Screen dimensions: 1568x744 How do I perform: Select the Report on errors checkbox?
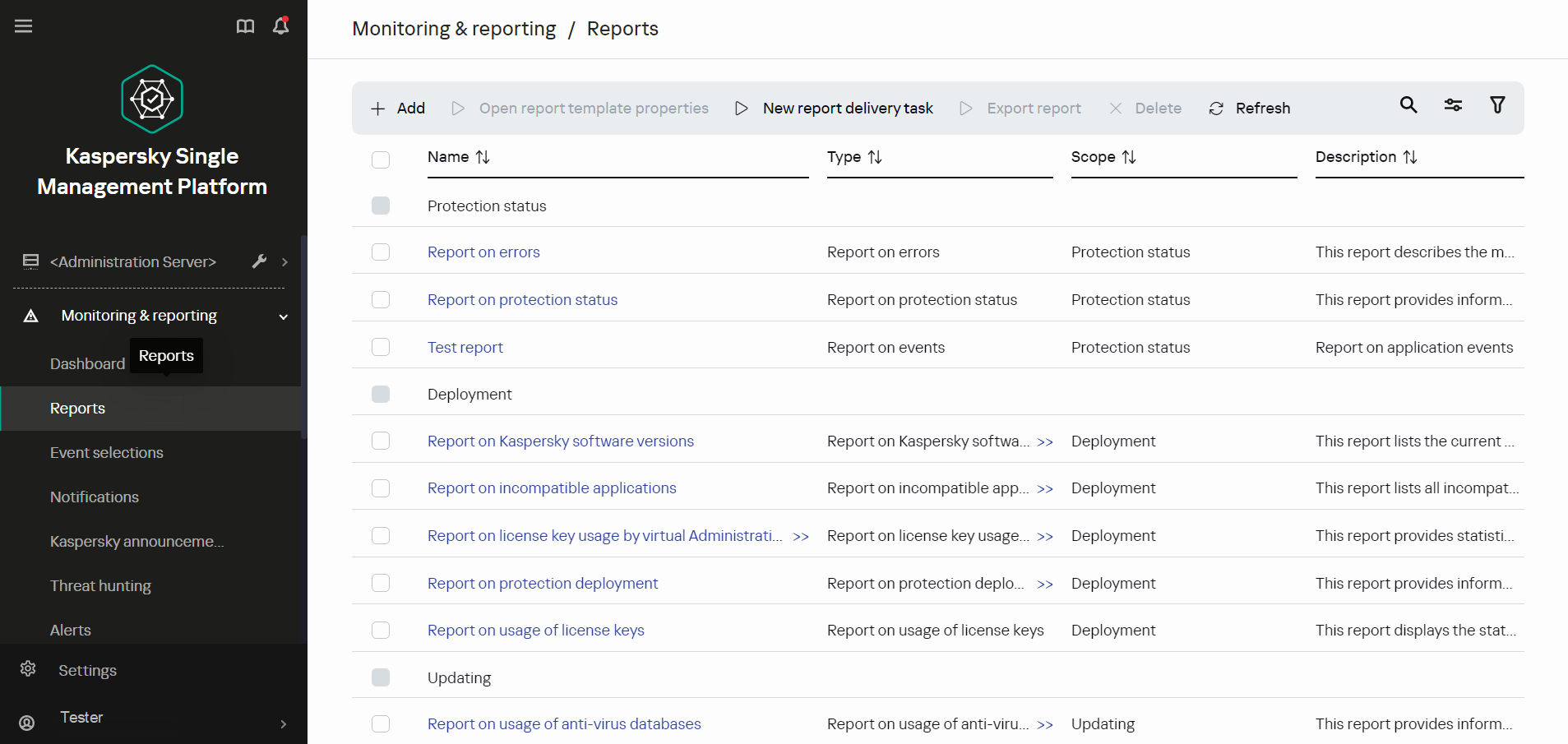pos(381,252)
